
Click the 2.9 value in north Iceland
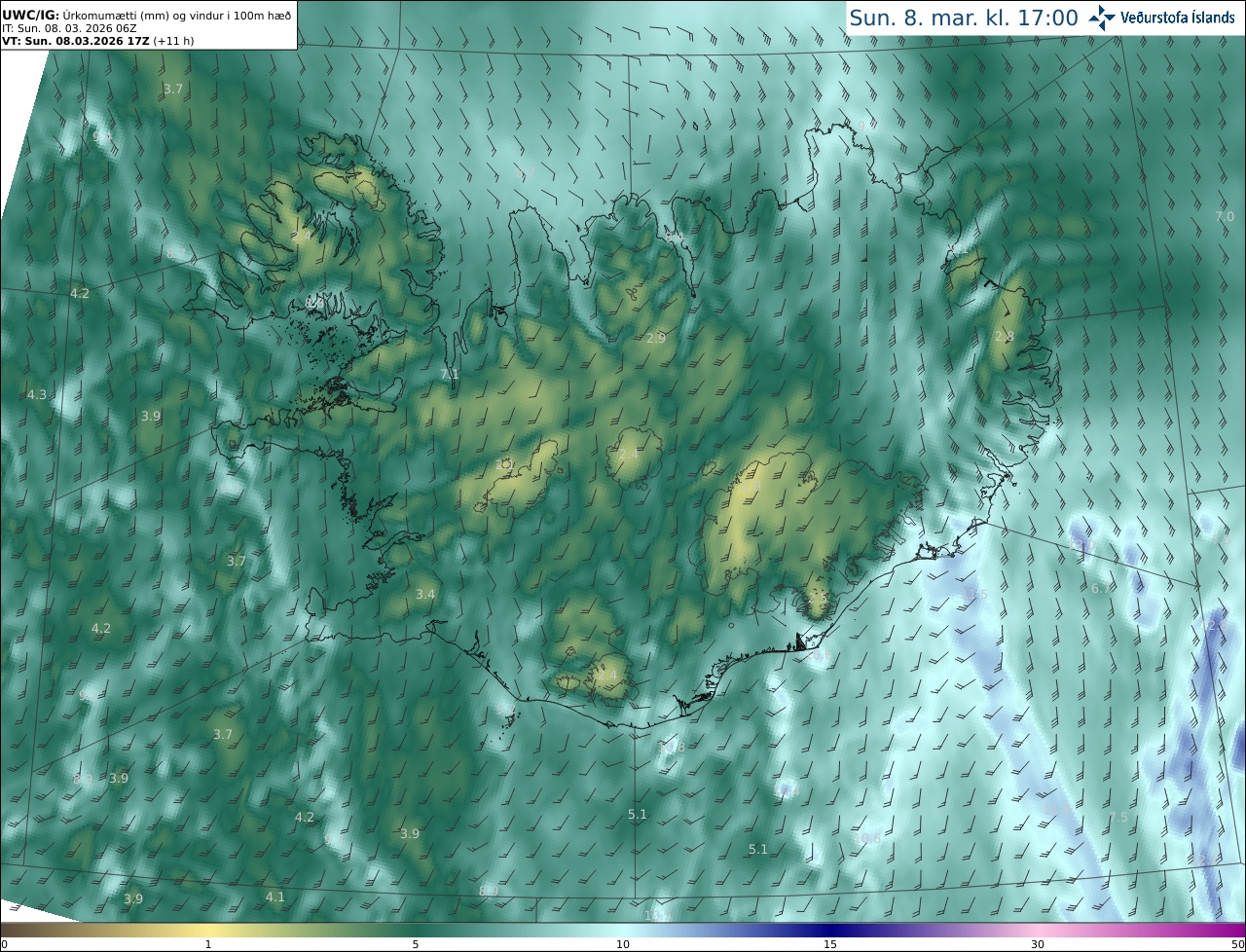tap(656, 338)
